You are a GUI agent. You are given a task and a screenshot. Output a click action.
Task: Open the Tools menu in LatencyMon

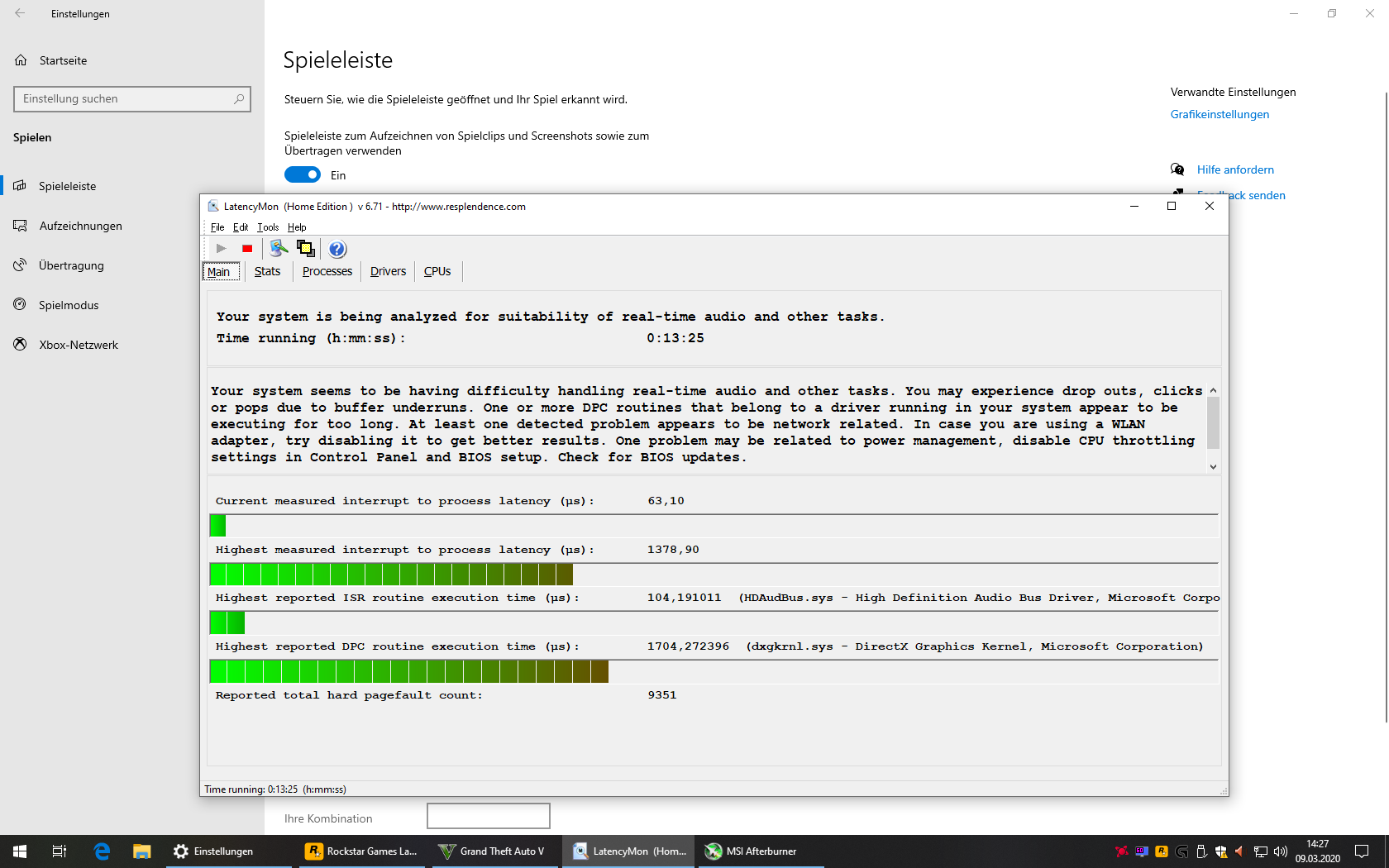click(268, 227)
